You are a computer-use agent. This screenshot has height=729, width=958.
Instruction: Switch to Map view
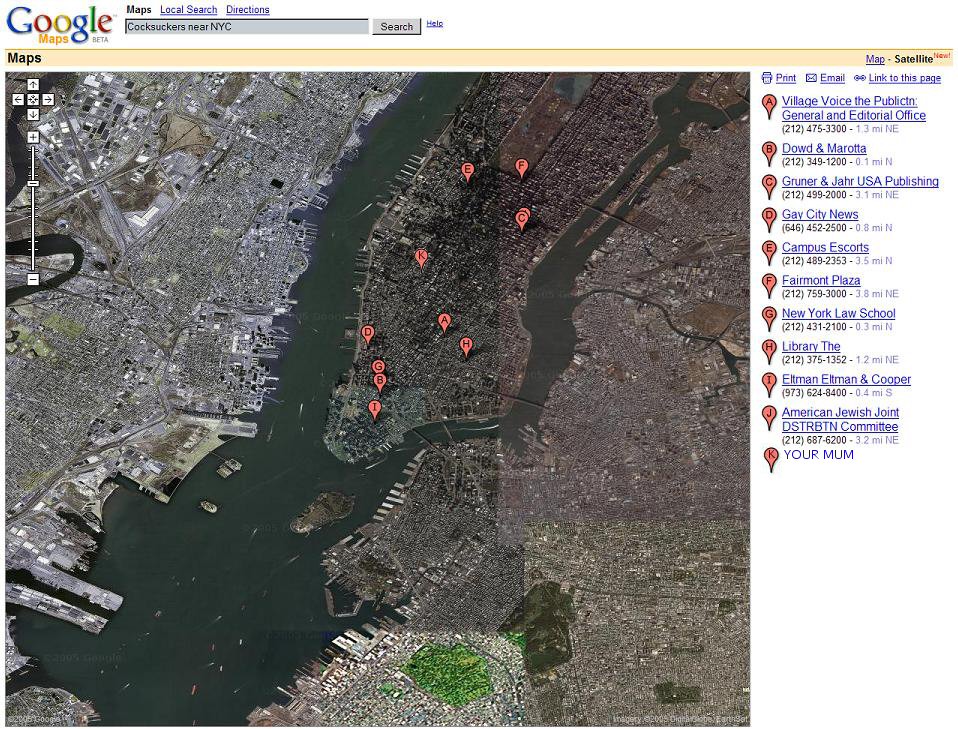(875, 59)
